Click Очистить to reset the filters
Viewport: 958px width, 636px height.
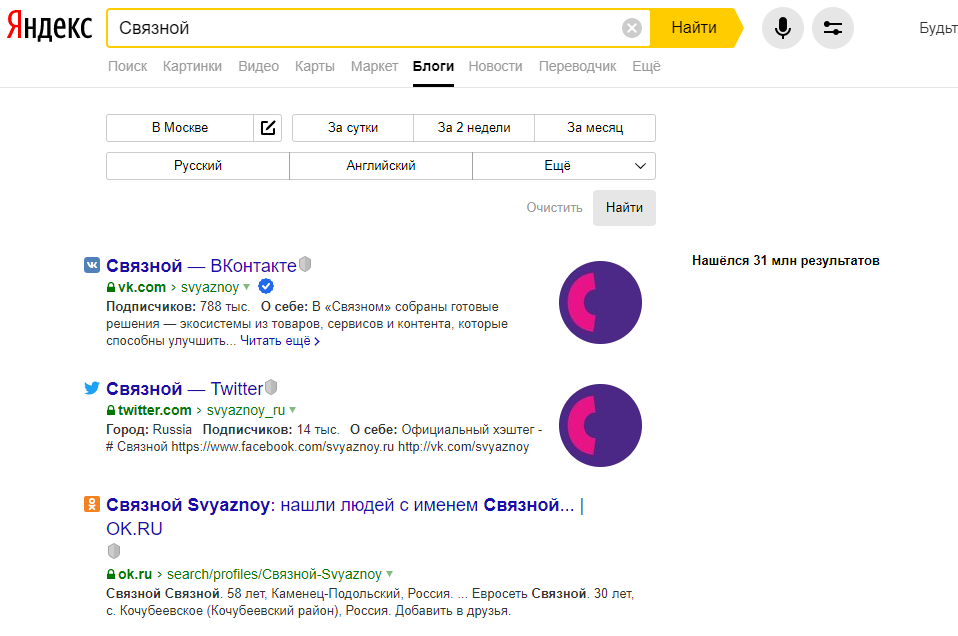[554, 208]
